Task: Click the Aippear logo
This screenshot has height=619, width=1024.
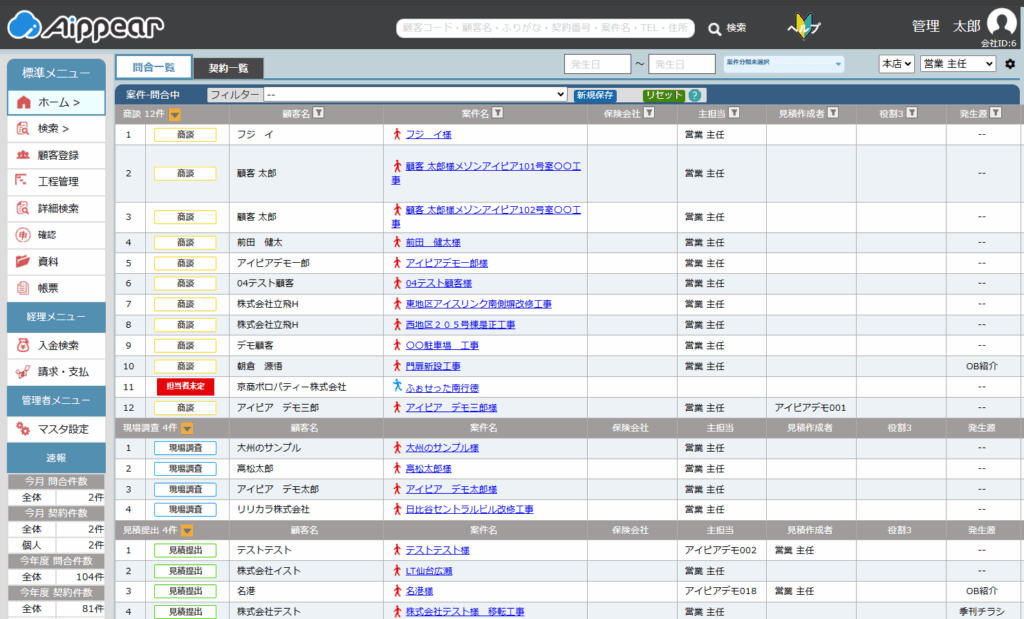Action: pyautogui.click(x=86, y=25)
